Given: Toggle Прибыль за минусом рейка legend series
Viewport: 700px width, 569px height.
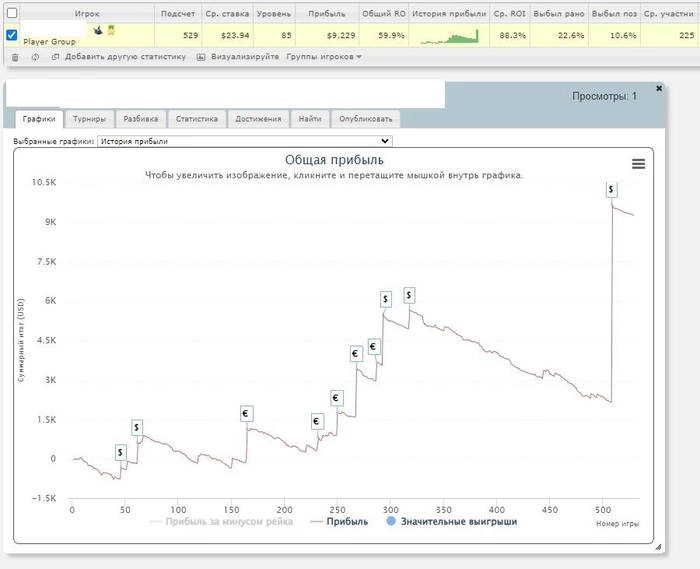Looking at the screenshot, I should 221,522.
